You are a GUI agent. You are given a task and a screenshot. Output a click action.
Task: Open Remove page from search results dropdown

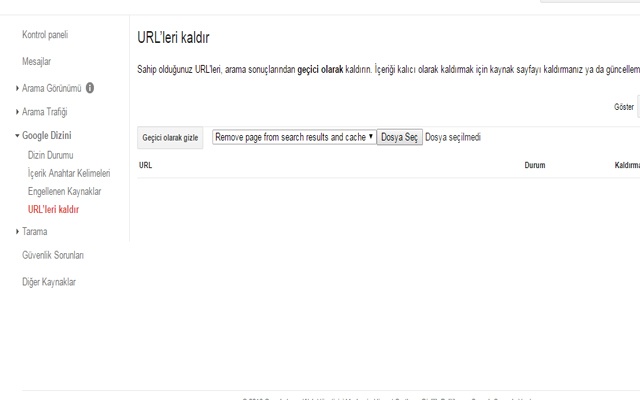[x=294, y=137]
